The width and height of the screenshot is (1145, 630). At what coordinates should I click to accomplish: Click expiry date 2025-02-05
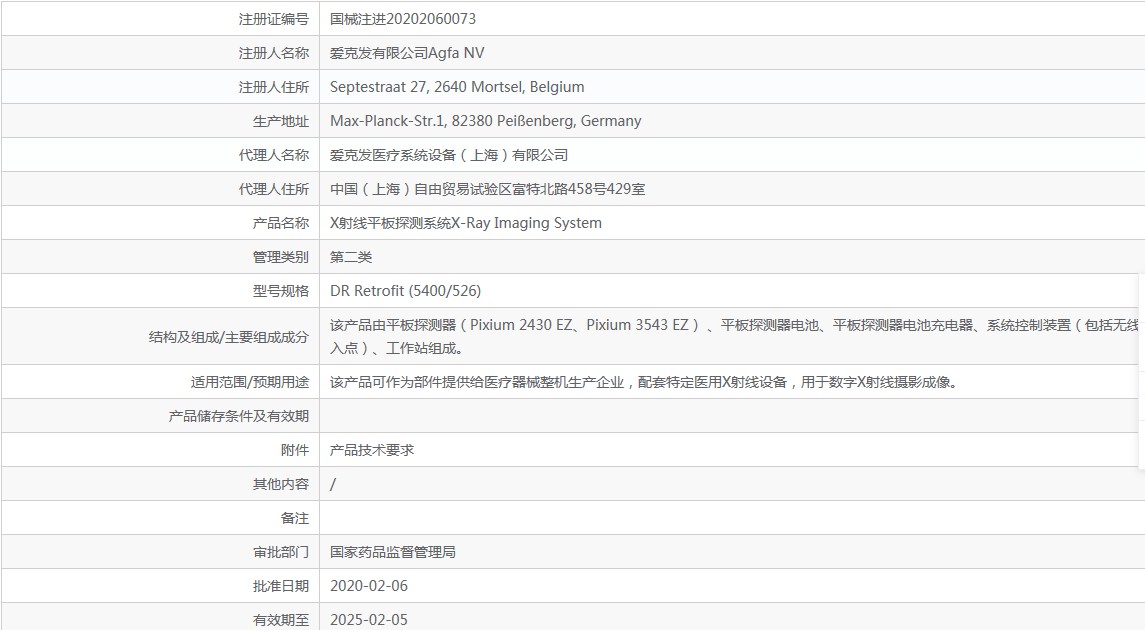pyautogui.click(x=369, y=620)
